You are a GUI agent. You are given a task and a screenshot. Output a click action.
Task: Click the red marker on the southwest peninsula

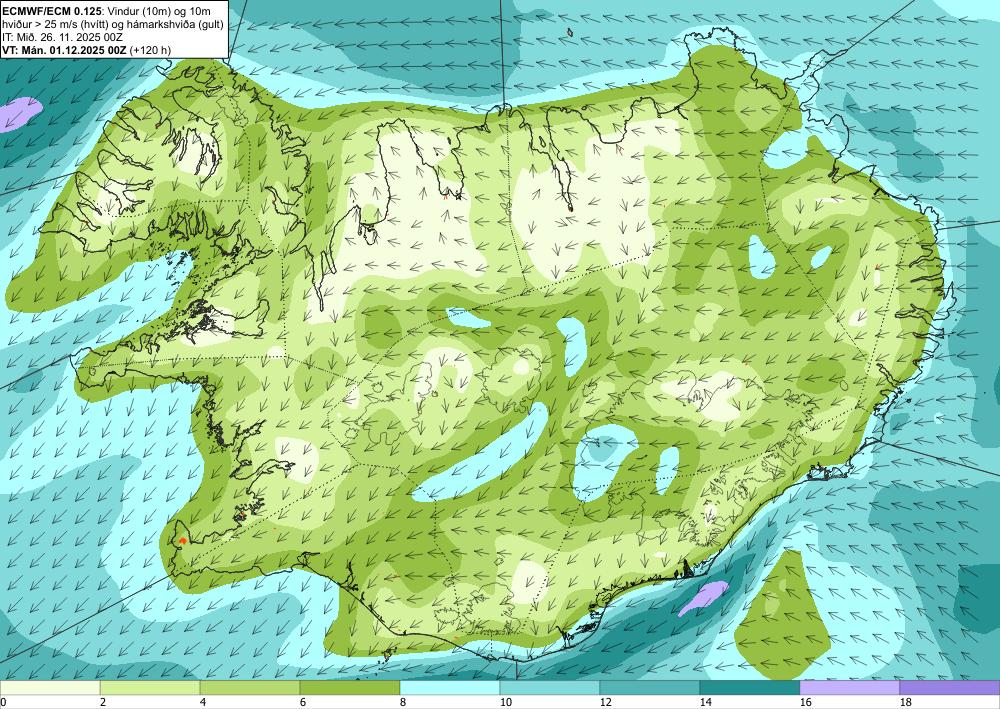tap(182, 541)
